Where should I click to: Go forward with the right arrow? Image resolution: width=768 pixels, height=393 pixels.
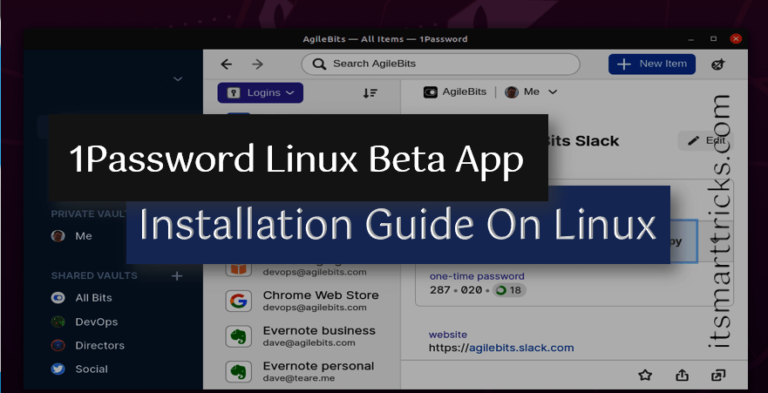(258, 64)
